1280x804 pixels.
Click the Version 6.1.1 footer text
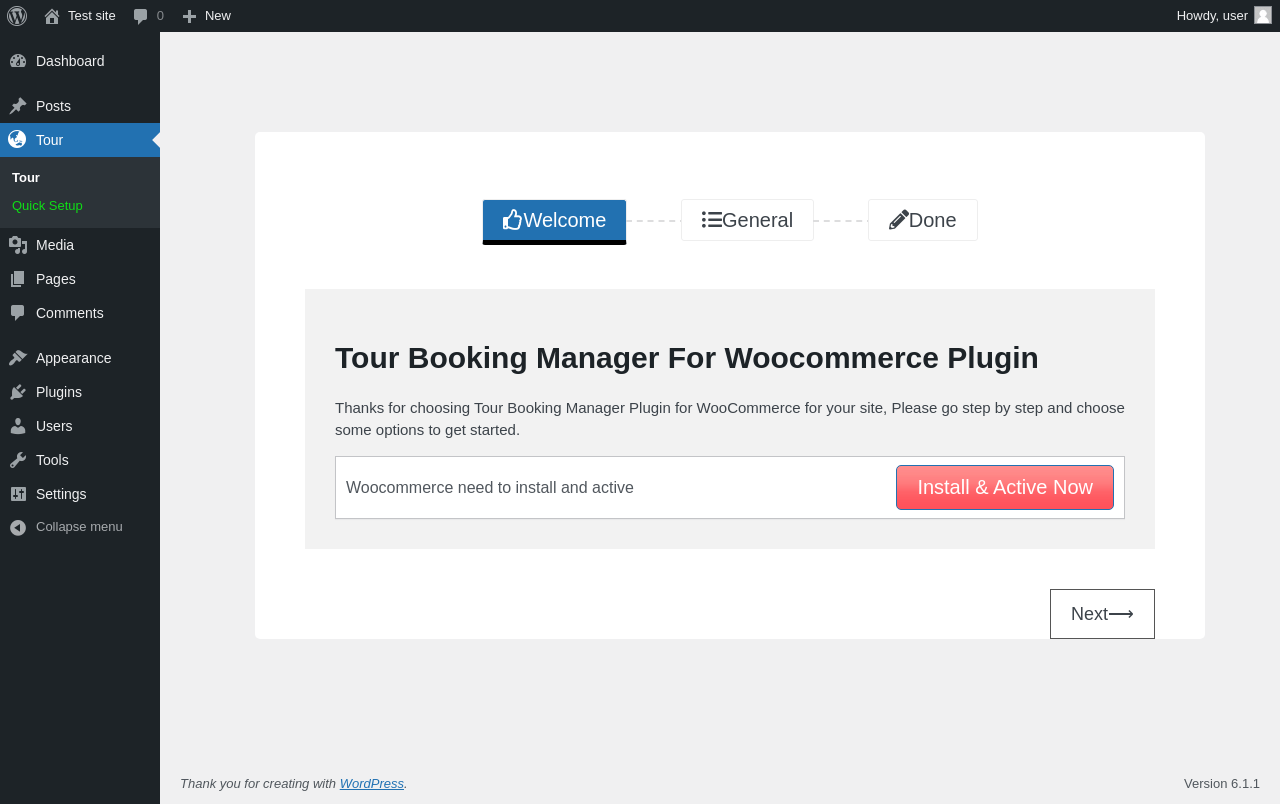(1222, 784)
